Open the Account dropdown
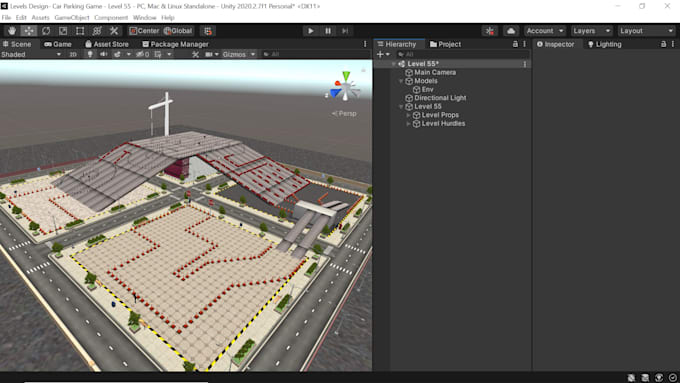 point(545,31)
